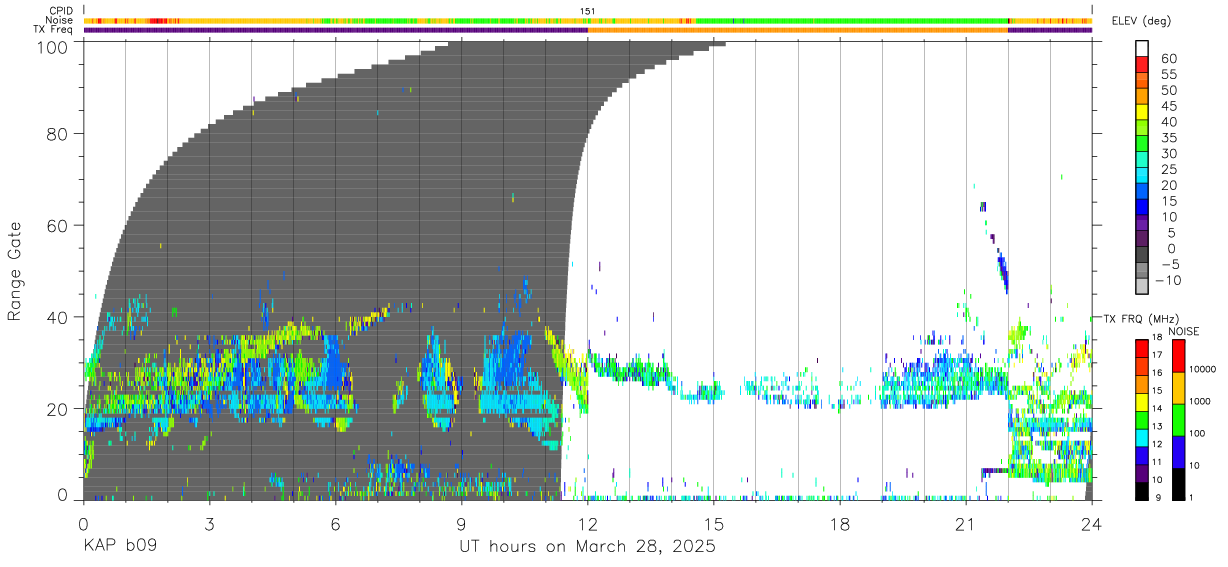The height and width of the screenshot is (567, 1228).
Task: Click the '80' tick label on Range Gate axis
Action: click(x=59, y=134)
